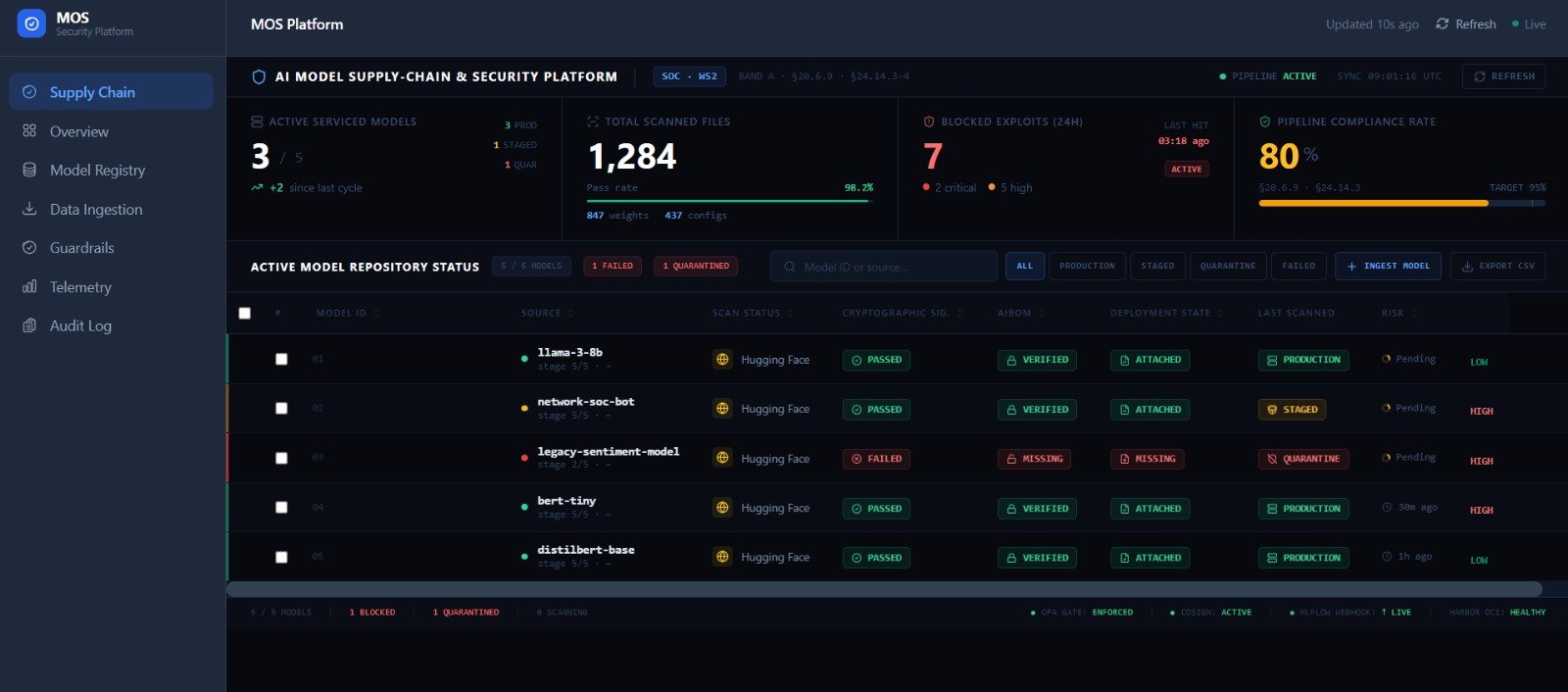Click Refresh in the top bar

tap(1466, 25)
